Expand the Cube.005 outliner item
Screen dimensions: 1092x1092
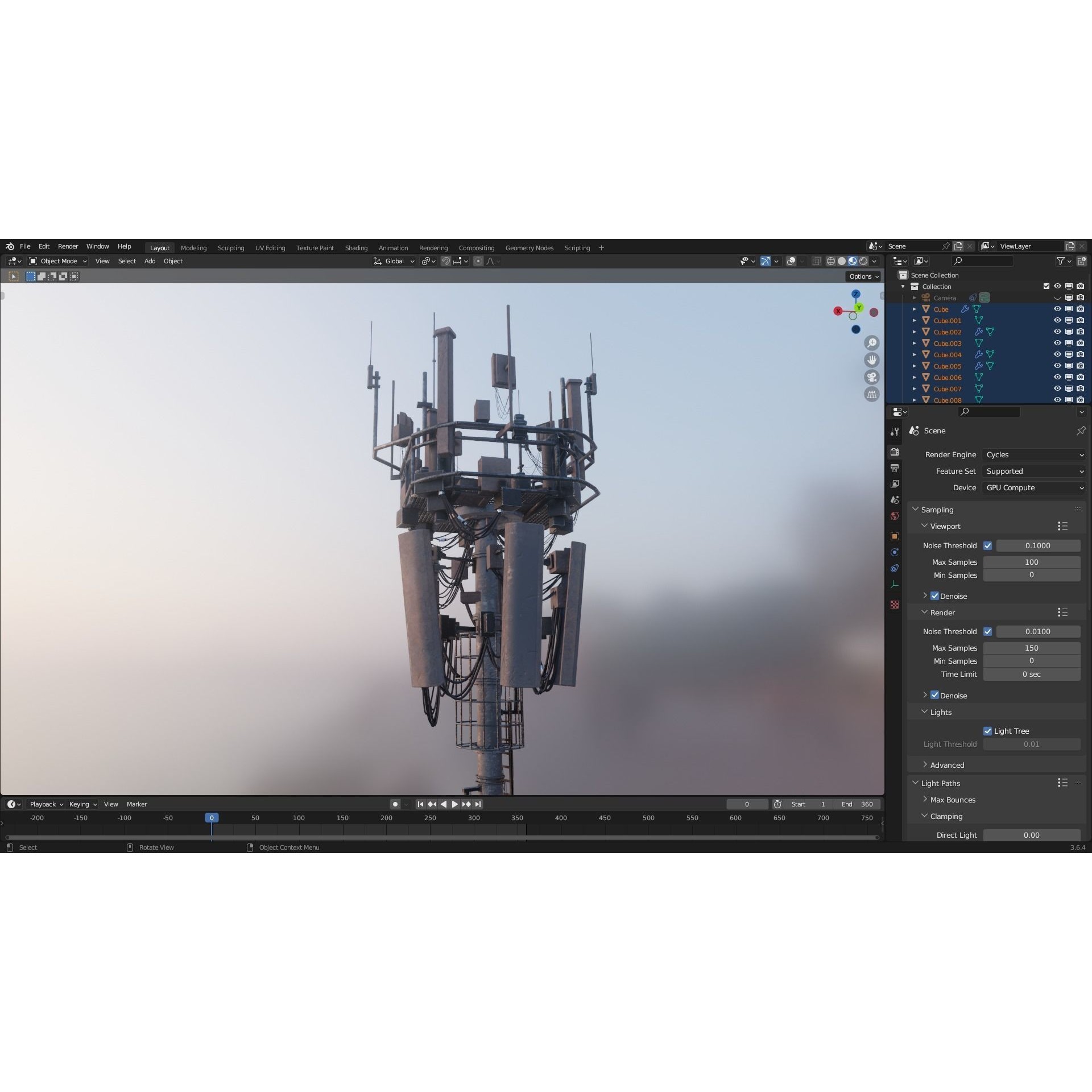coord(914,366)
